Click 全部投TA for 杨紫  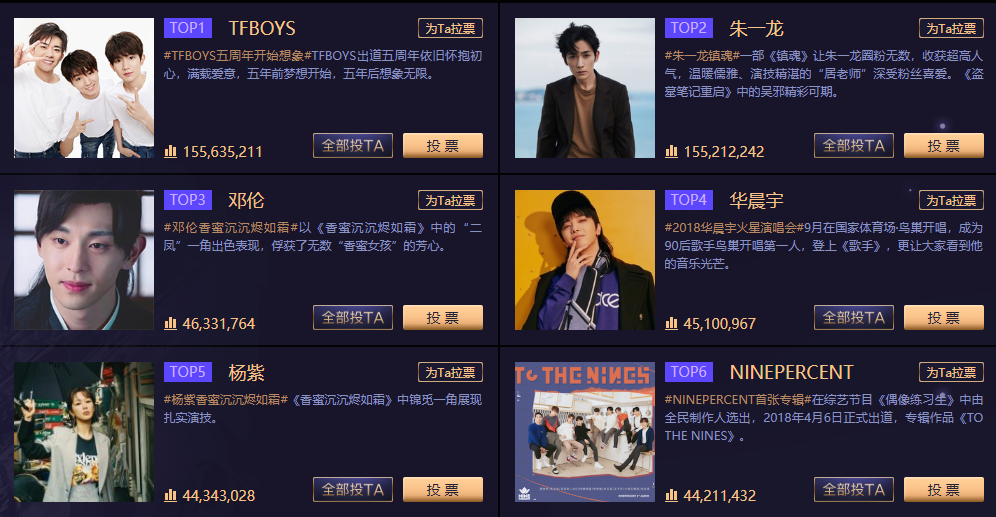tap(353, 490)
